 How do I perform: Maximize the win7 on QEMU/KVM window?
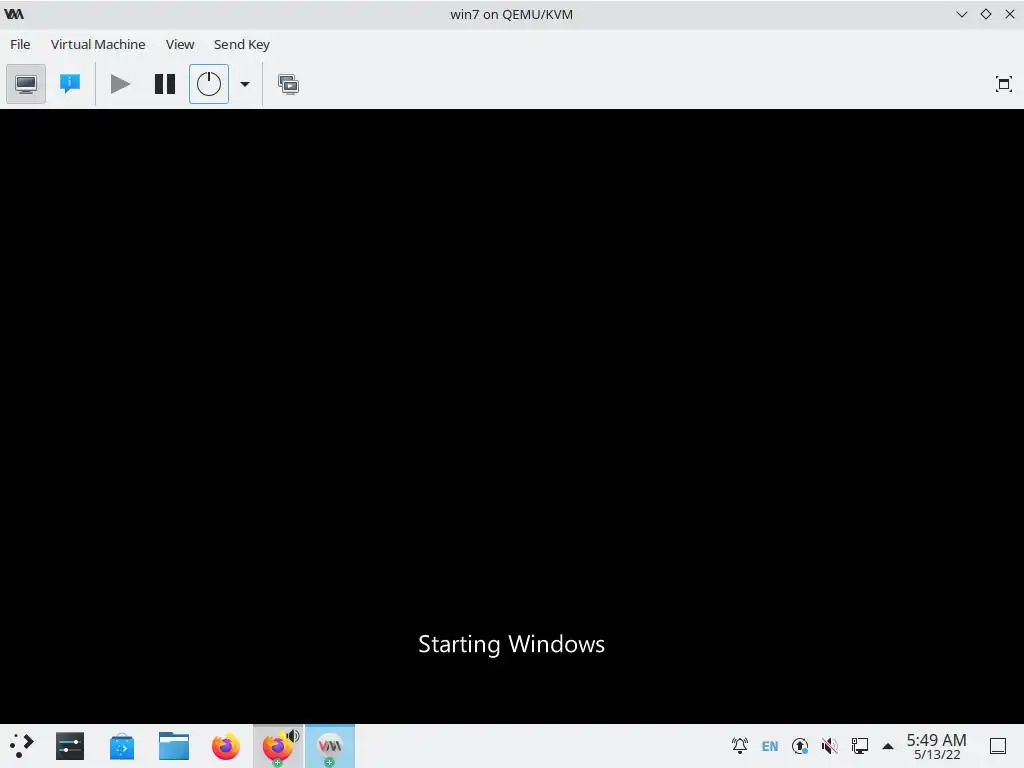click(x=986, y=14)
